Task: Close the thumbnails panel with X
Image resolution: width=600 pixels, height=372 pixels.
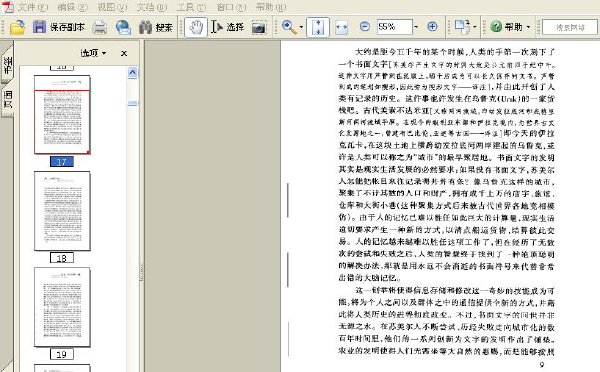Action: [x=124, y=53]
